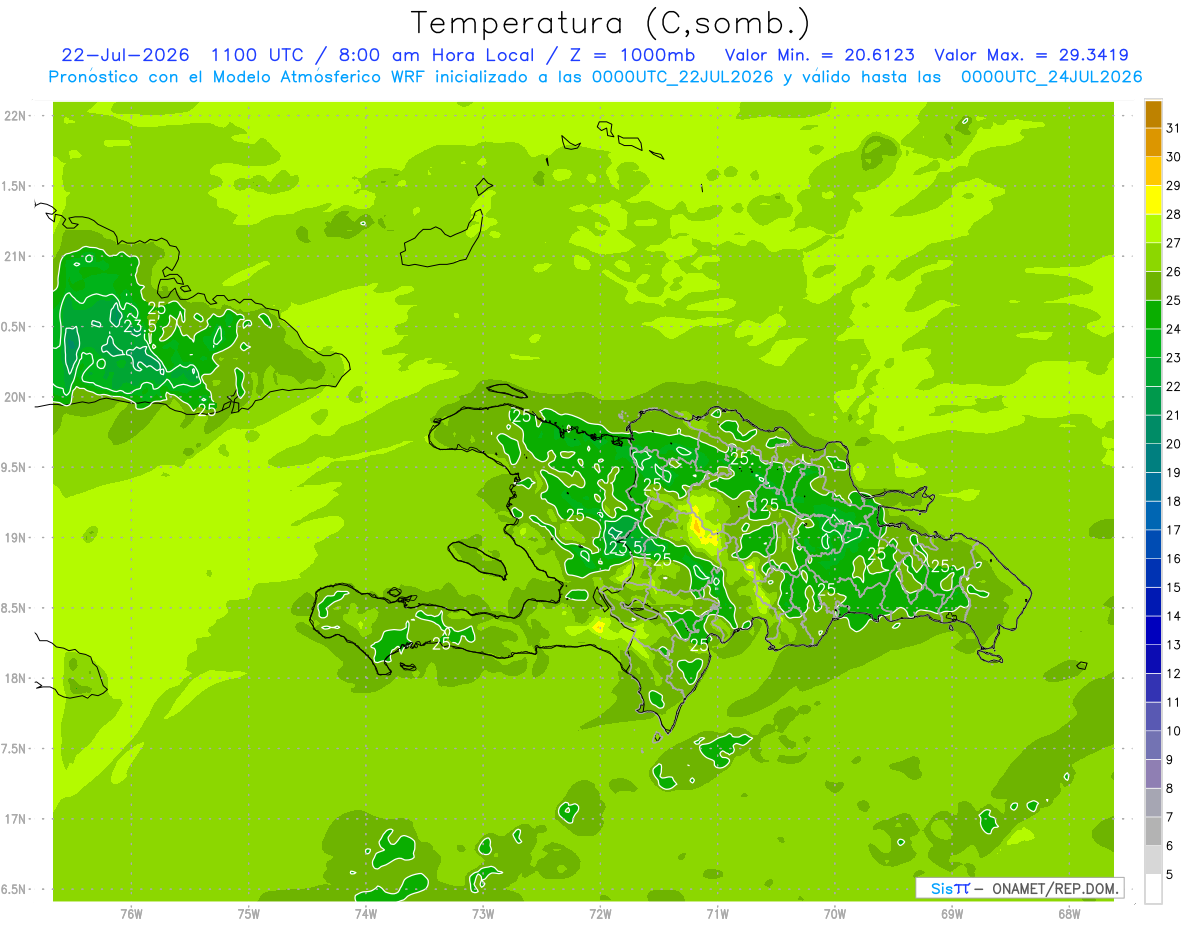The image size is (1200, 927).
Task: Click the '17N' latitude label
Action: [x=16, y=819]
